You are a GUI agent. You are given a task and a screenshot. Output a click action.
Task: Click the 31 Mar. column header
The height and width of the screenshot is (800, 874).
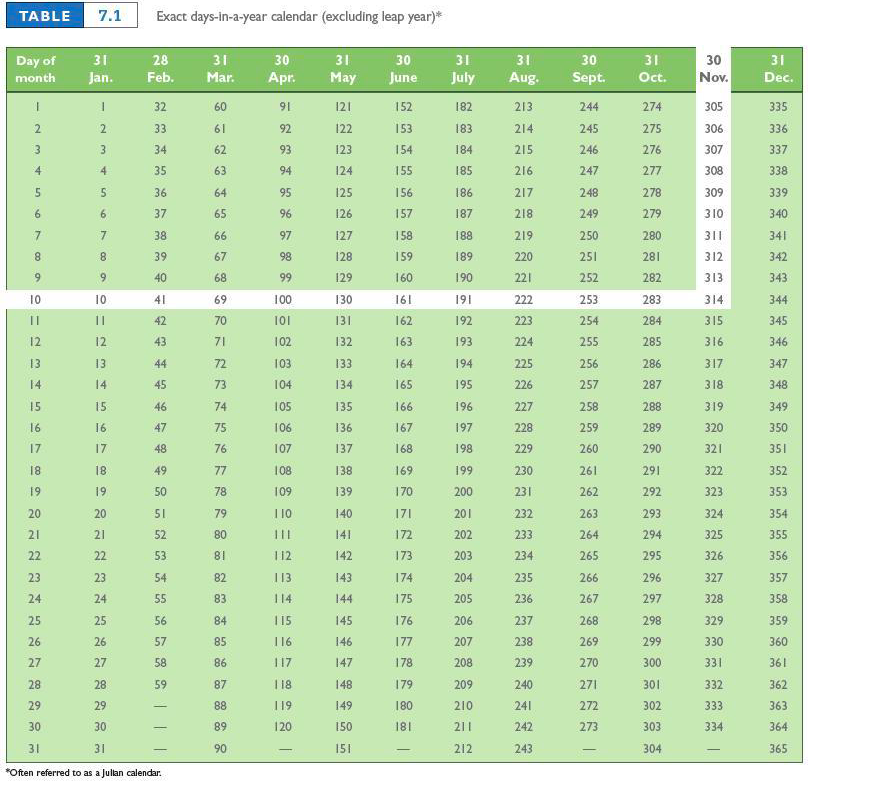(220, 69)
